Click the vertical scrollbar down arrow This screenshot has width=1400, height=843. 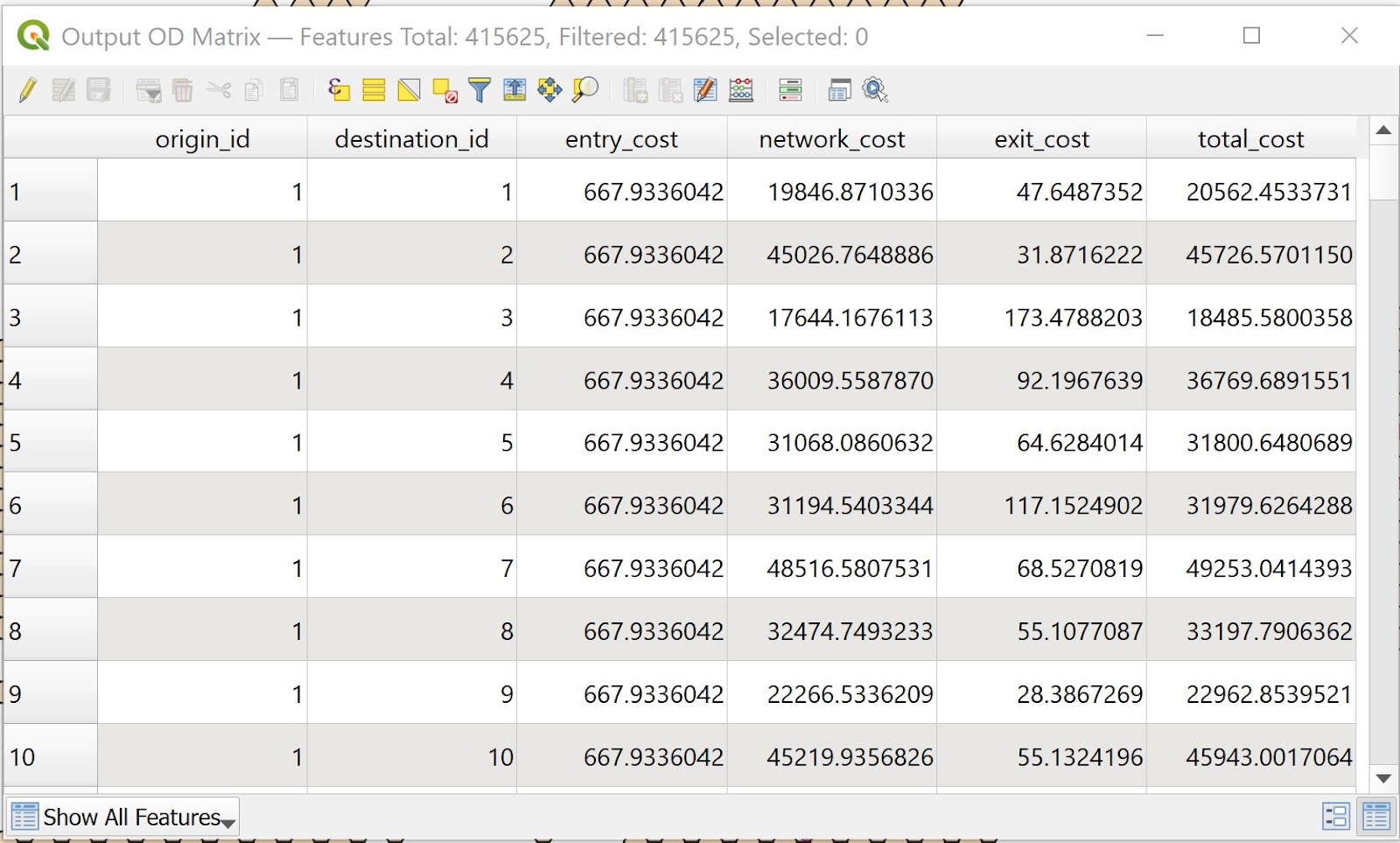point(1383,778)
